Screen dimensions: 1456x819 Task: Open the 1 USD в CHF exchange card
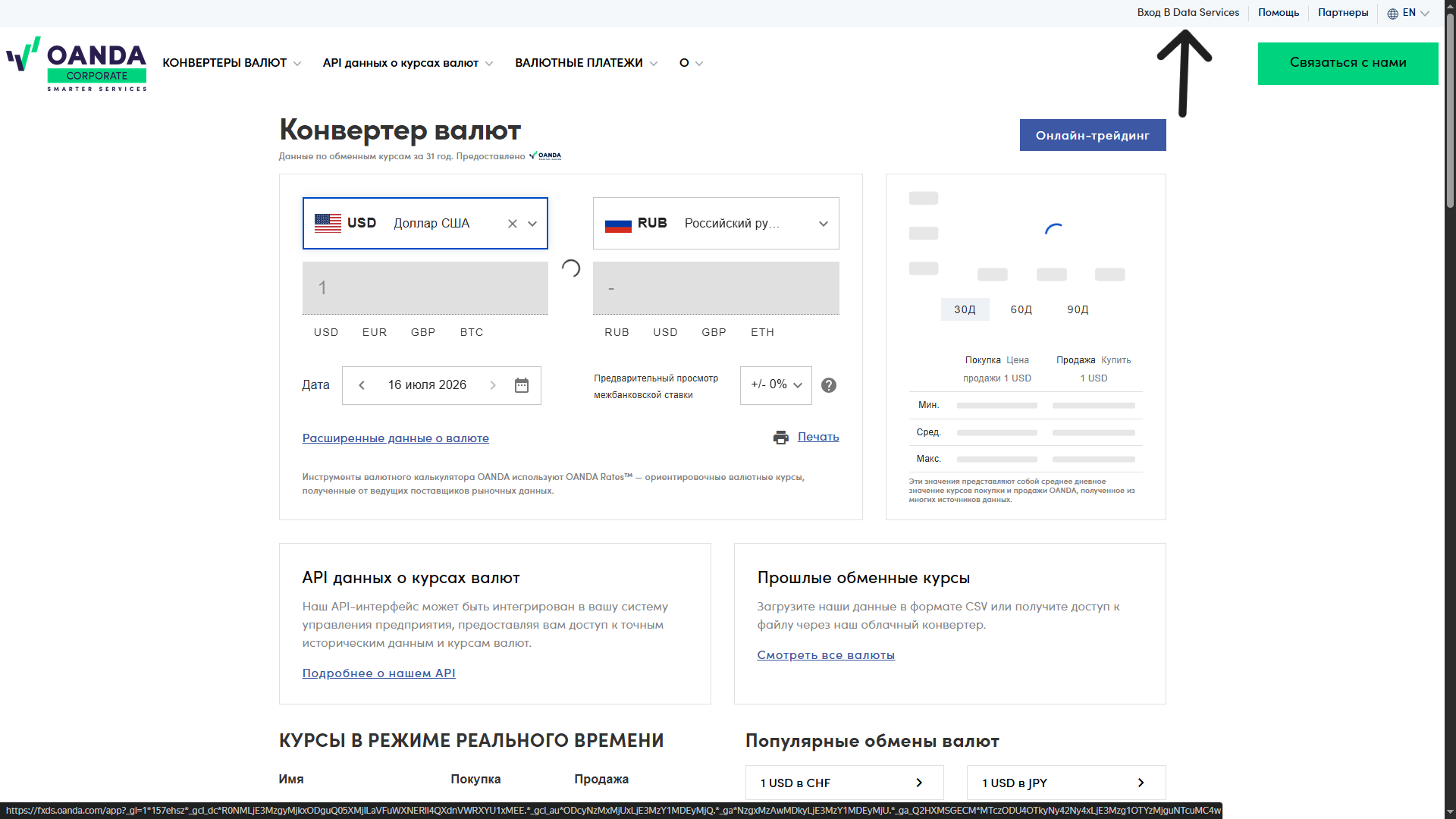[845, 783]
